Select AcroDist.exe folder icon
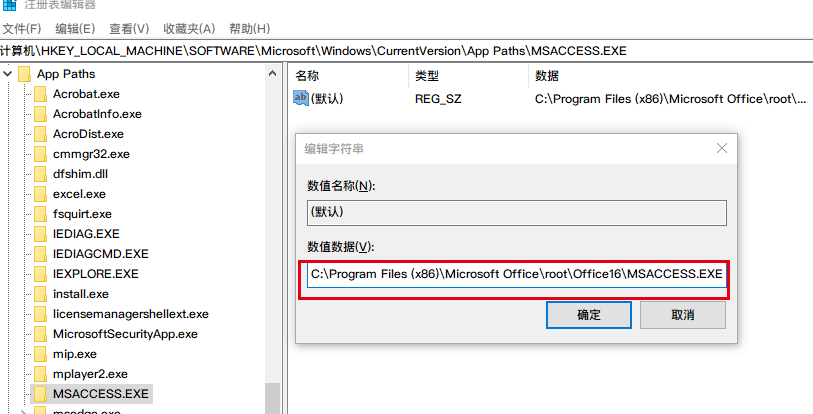 40,134
